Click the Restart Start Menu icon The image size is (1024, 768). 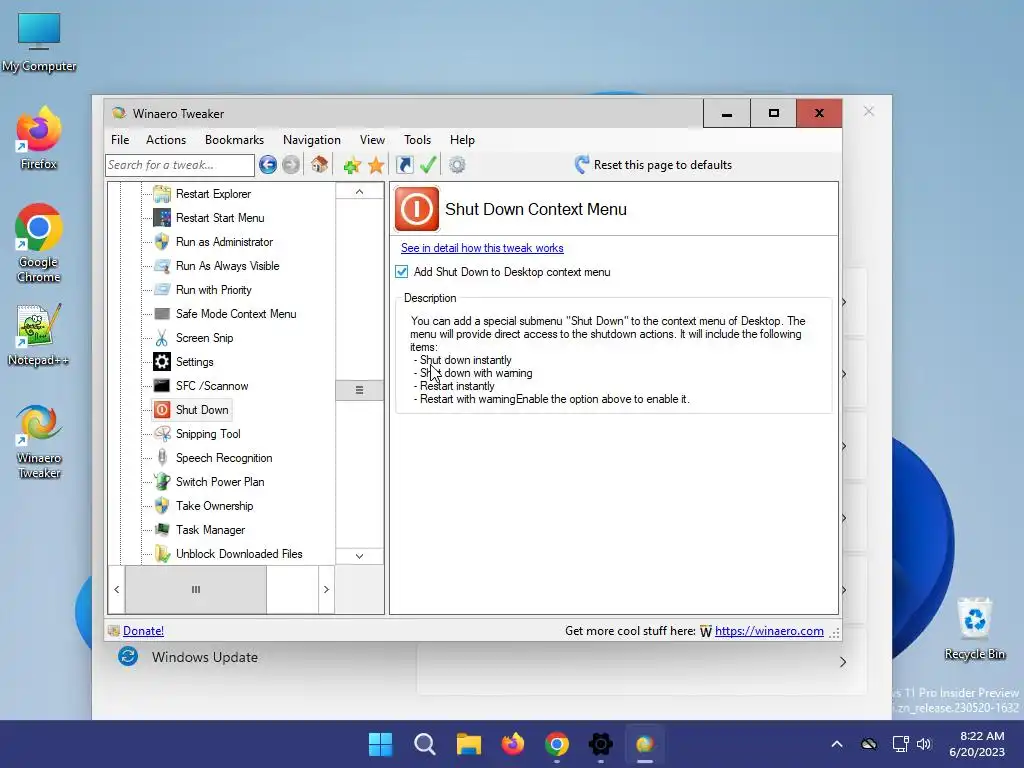tap(162, 217)
